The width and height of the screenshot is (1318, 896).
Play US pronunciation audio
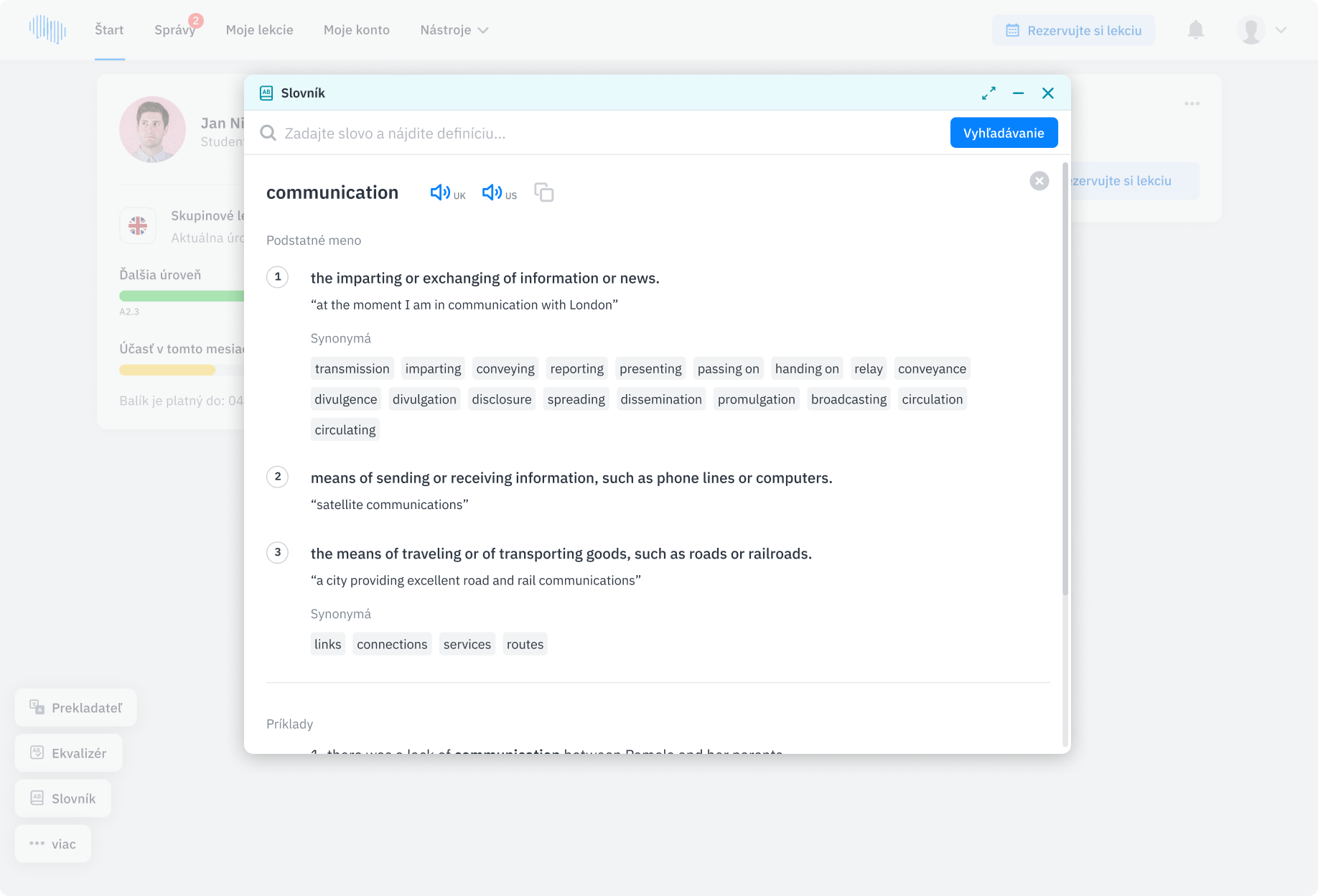(x=492, y=192)
